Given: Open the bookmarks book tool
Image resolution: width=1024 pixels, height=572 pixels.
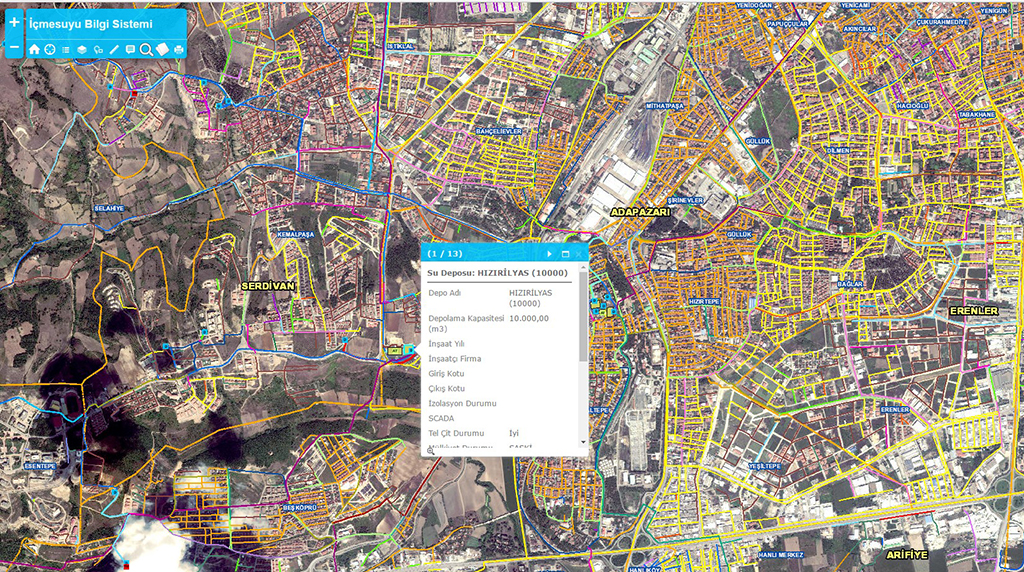Looking at the screenshot, I should [162, 49].
